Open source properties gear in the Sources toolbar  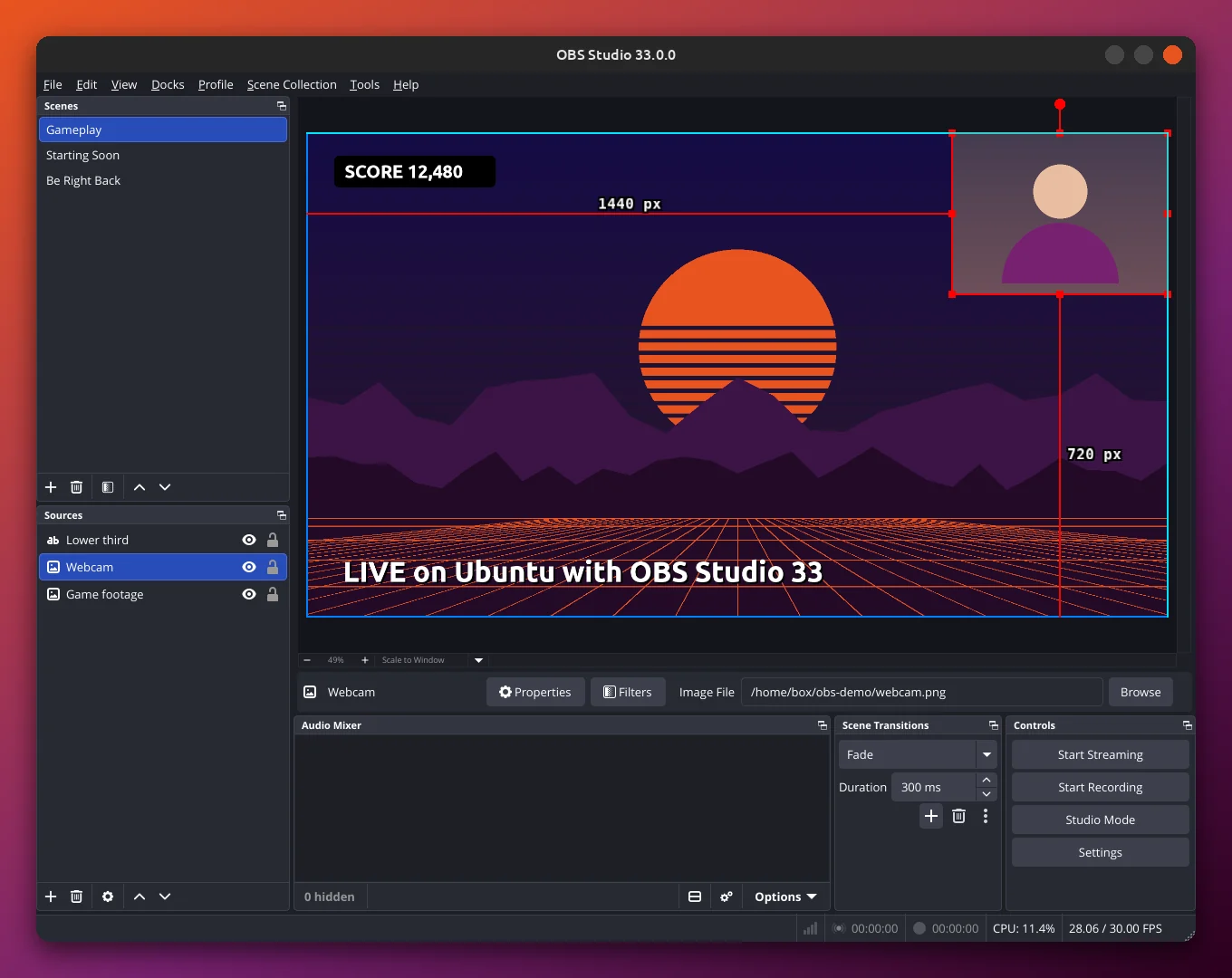108,896
